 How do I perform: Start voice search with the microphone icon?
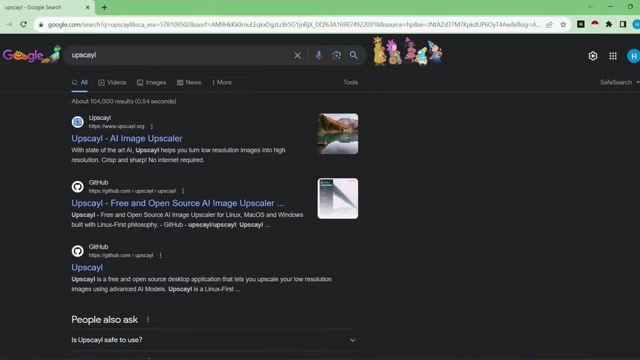pos(319,55)
